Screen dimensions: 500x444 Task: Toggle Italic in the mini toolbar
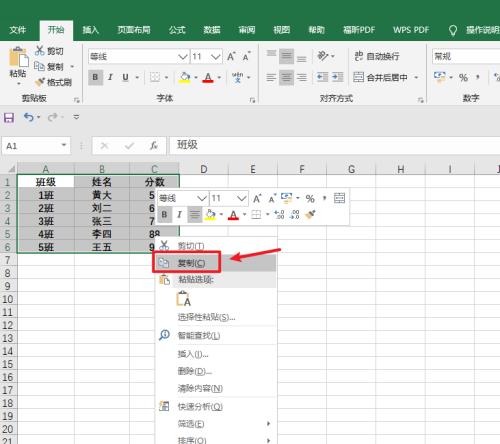click(x=179, y=214)
